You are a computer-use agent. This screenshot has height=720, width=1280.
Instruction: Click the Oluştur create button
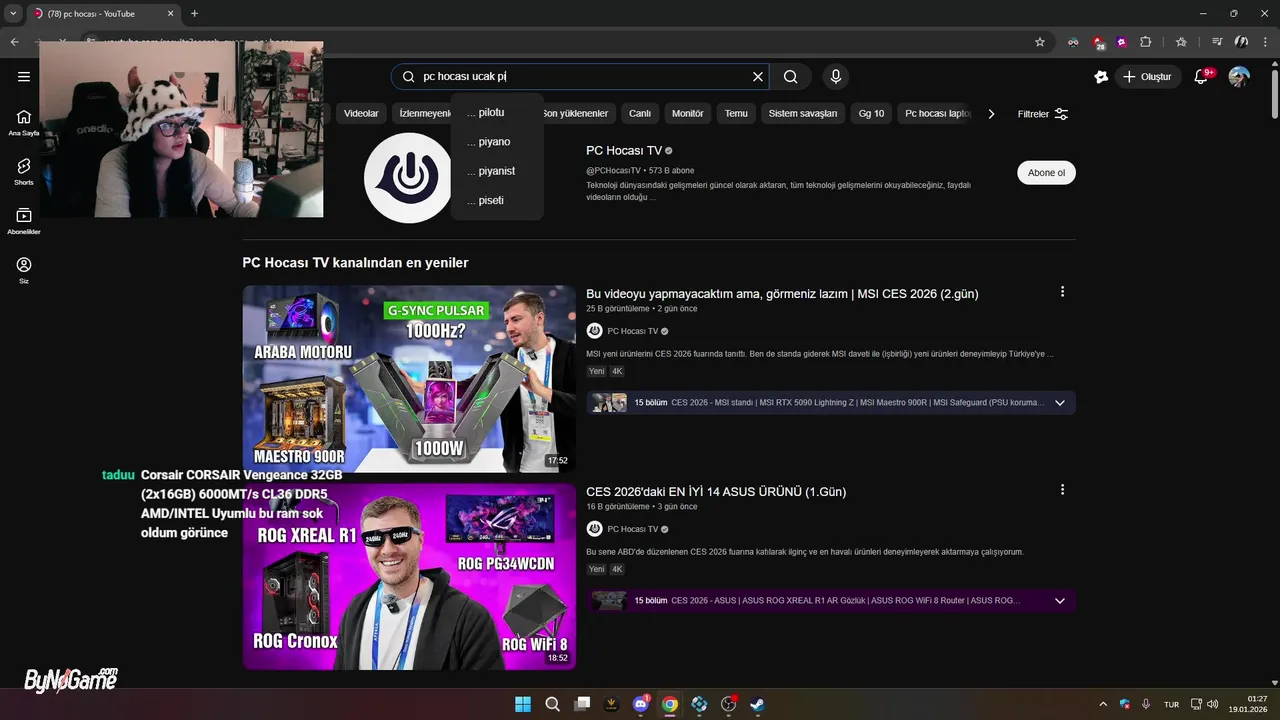(x=1148, y=77)
